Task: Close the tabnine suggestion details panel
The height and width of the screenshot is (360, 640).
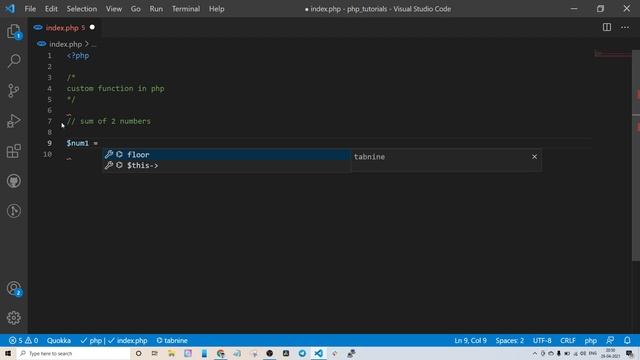Action: [x=534, y=157]
